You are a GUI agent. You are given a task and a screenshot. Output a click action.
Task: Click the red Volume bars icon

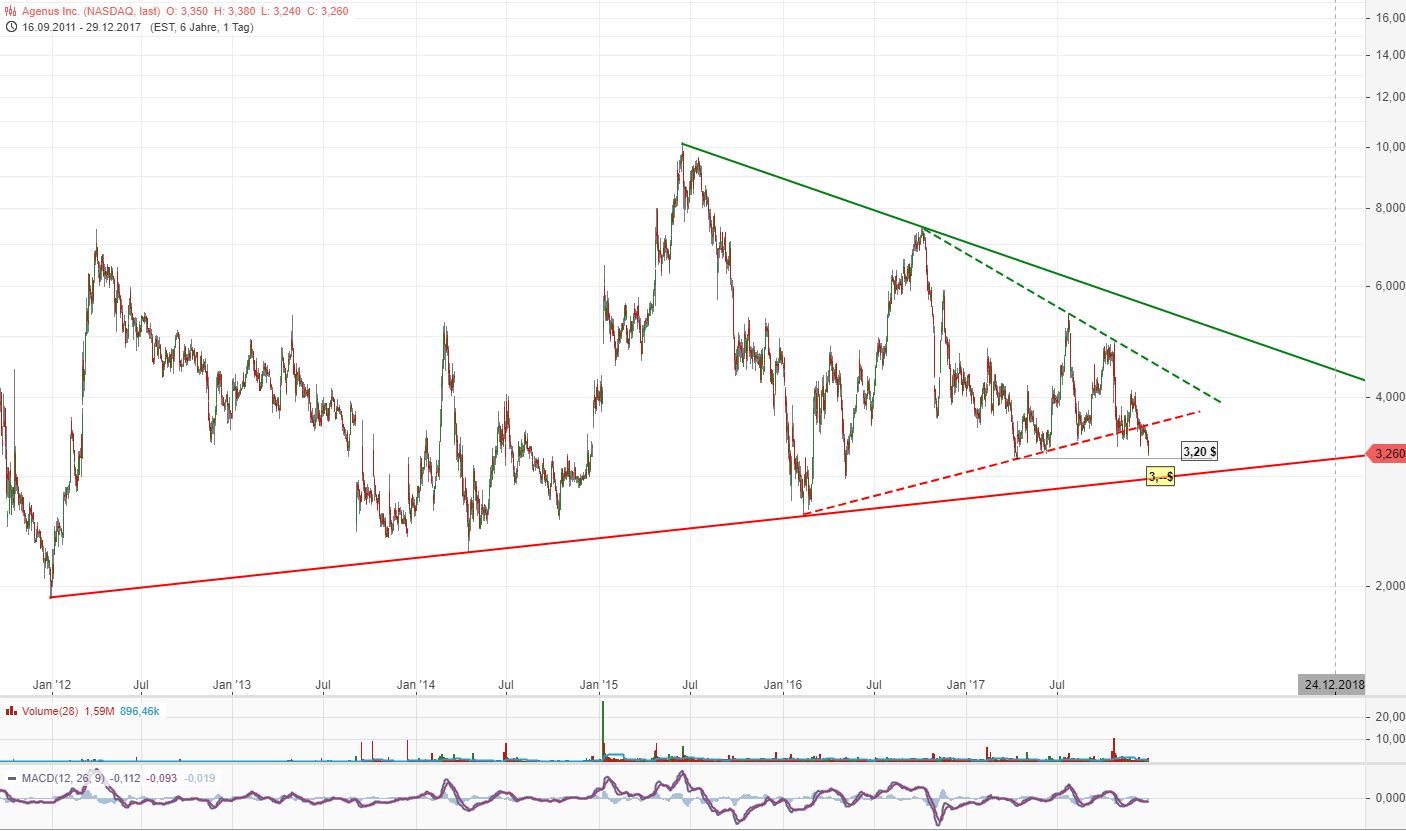pos(10,711)
